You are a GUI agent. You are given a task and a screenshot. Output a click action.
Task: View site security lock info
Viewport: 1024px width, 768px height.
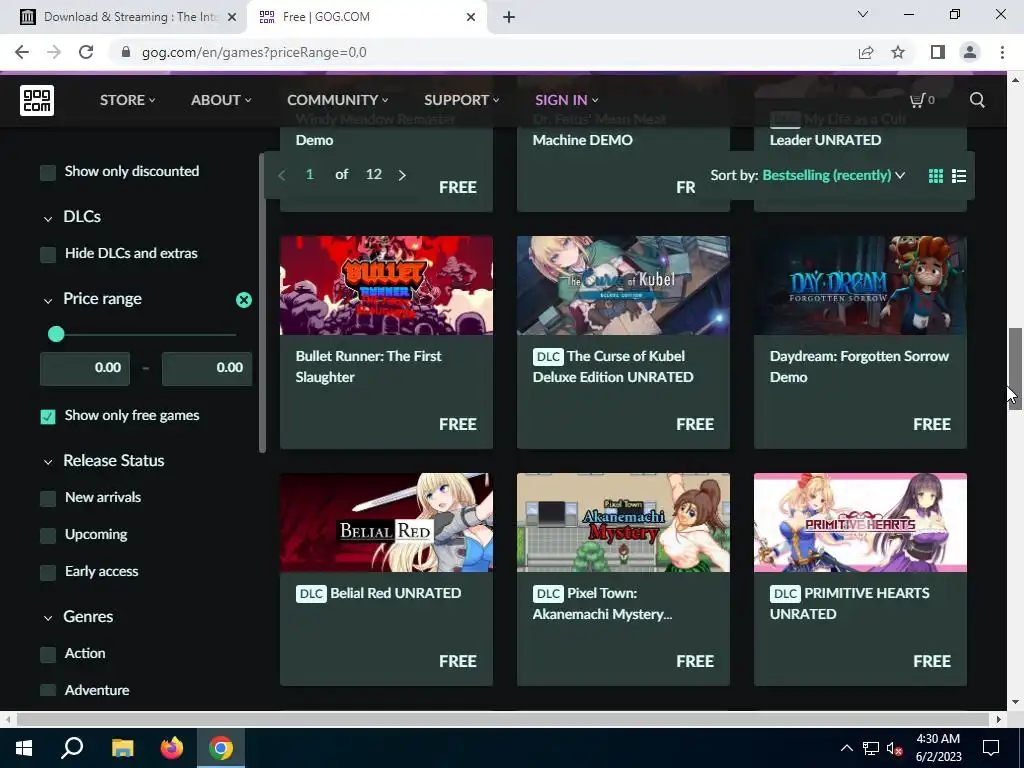tap(126, 52)
